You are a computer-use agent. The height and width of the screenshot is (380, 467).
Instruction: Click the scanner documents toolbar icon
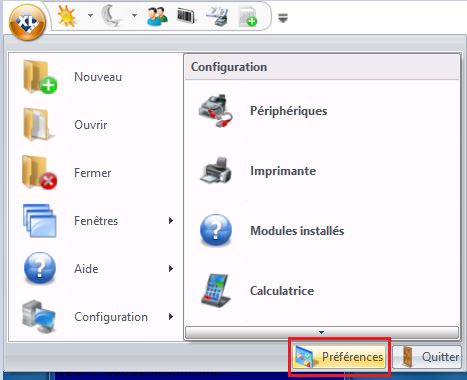click(217, 16)
